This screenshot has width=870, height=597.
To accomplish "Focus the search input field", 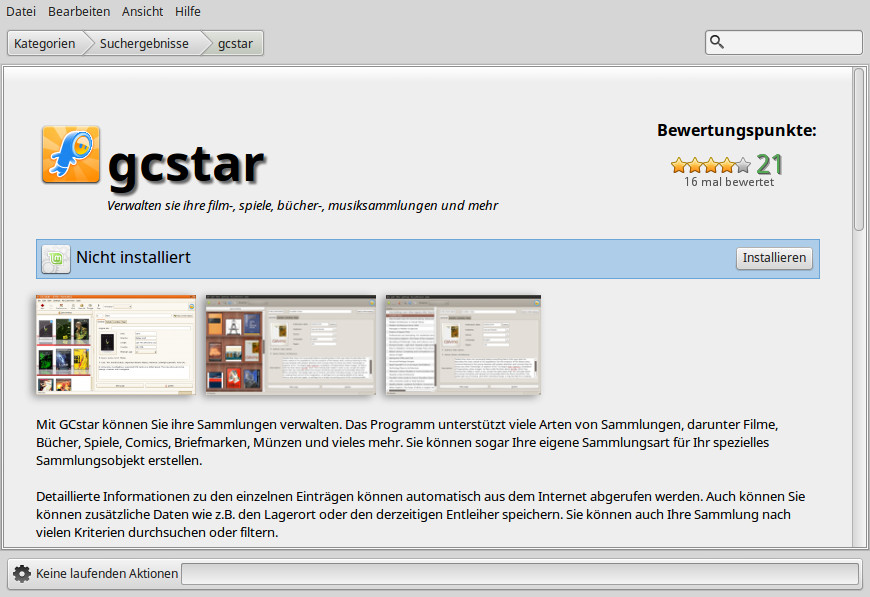I will click(x=790, y=42).
